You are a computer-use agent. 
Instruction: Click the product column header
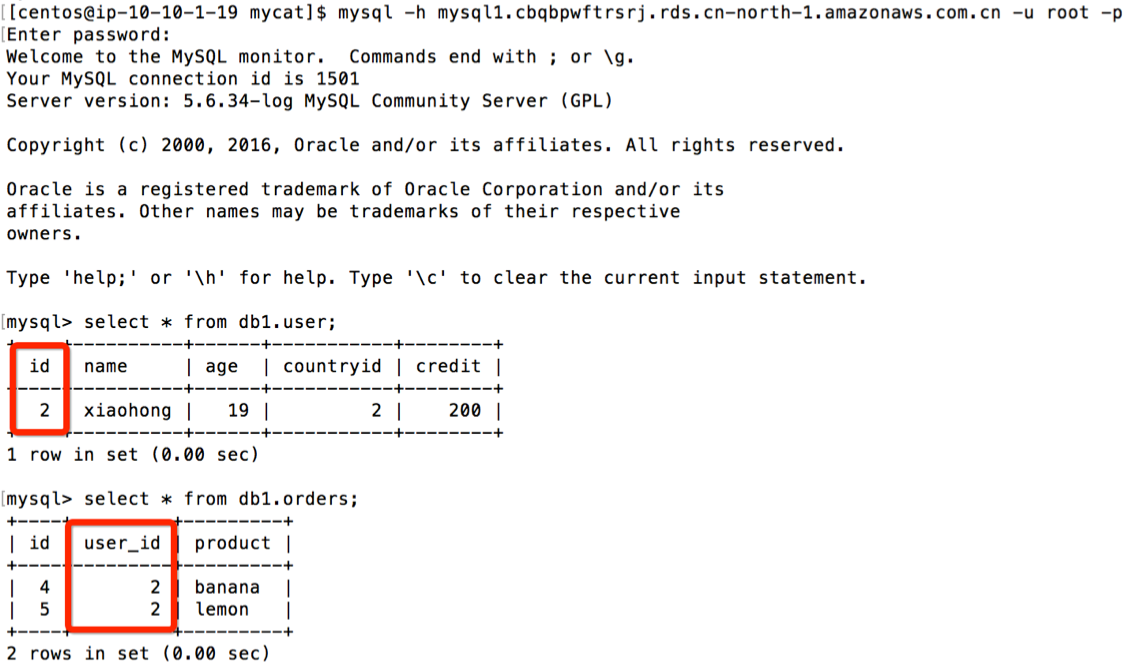232,543
